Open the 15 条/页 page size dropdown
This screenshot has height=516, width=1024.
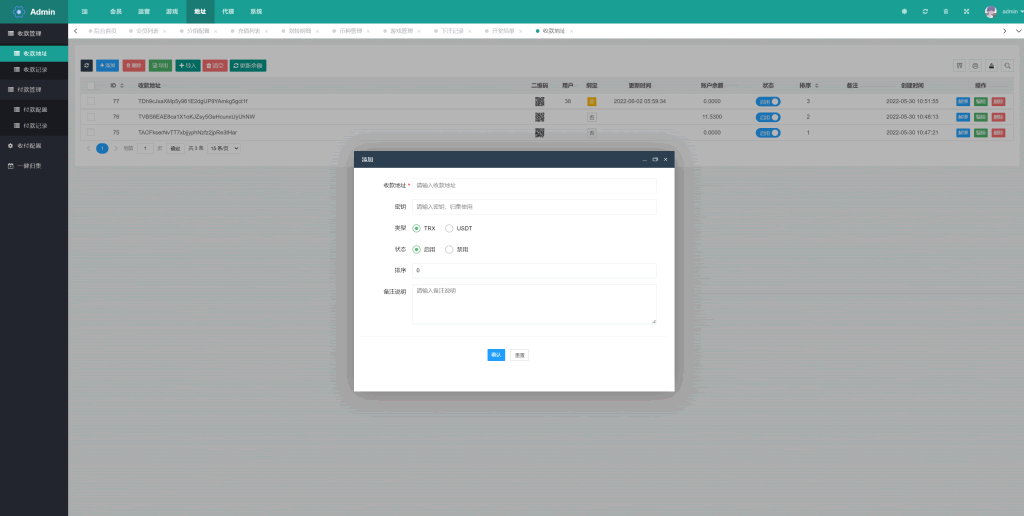[225, 148]
